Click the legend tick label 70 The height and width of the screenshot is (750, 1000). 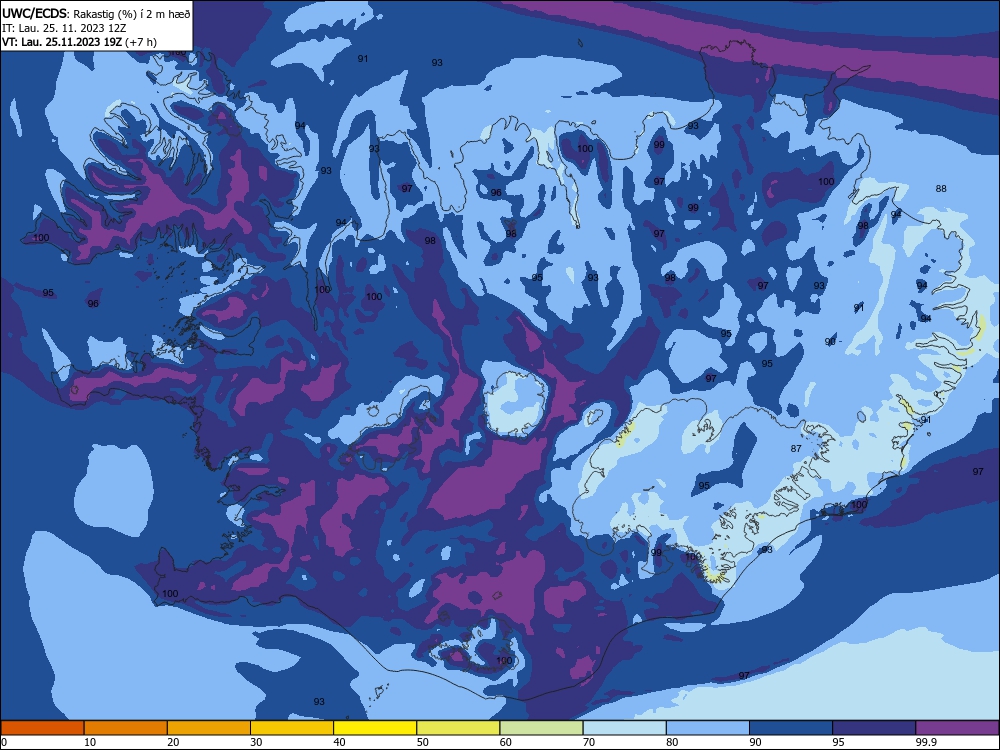click(589, 742)
